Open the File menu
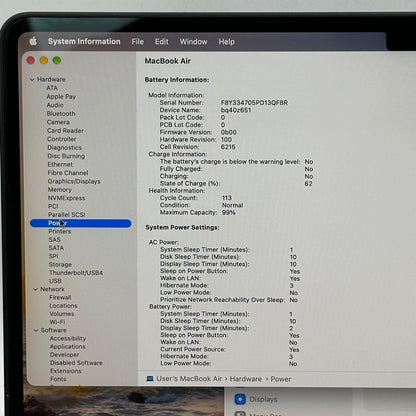 pyautogui.click(x=137, y=42)
